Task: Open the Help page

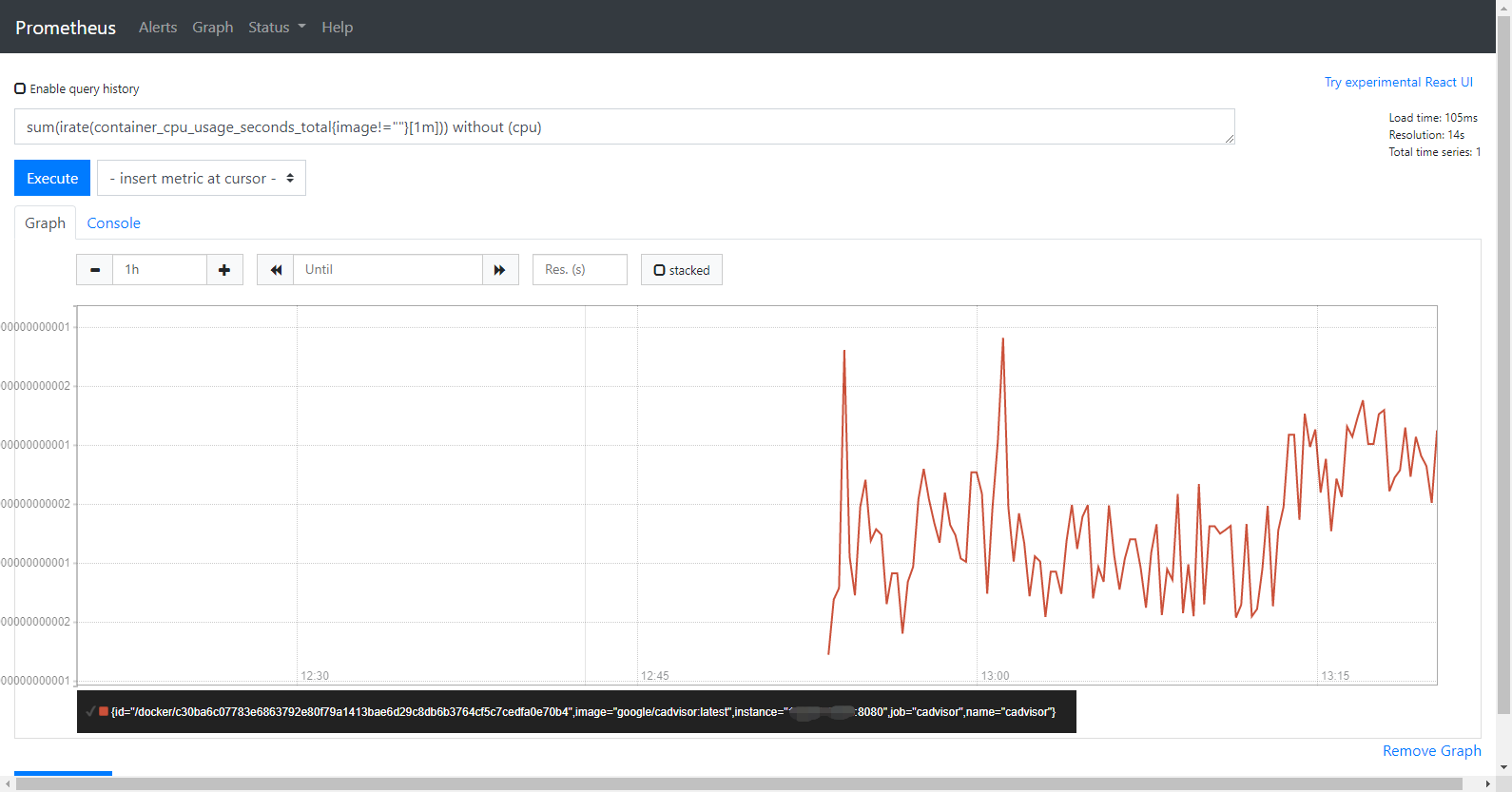Action: pyautogui.click(x=337, y=28)
